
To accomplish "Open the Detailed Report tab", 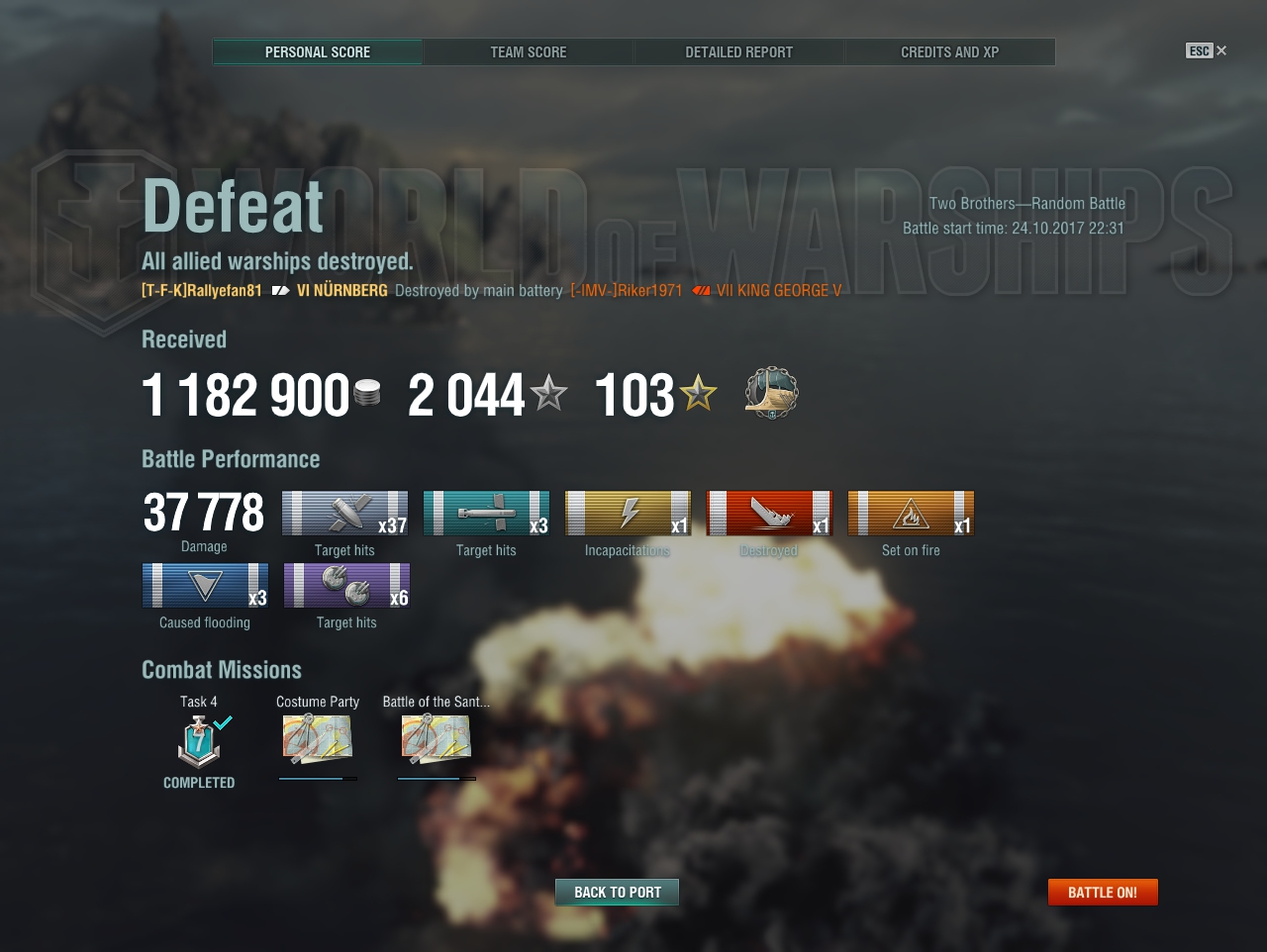I will (x=739, y=51).
